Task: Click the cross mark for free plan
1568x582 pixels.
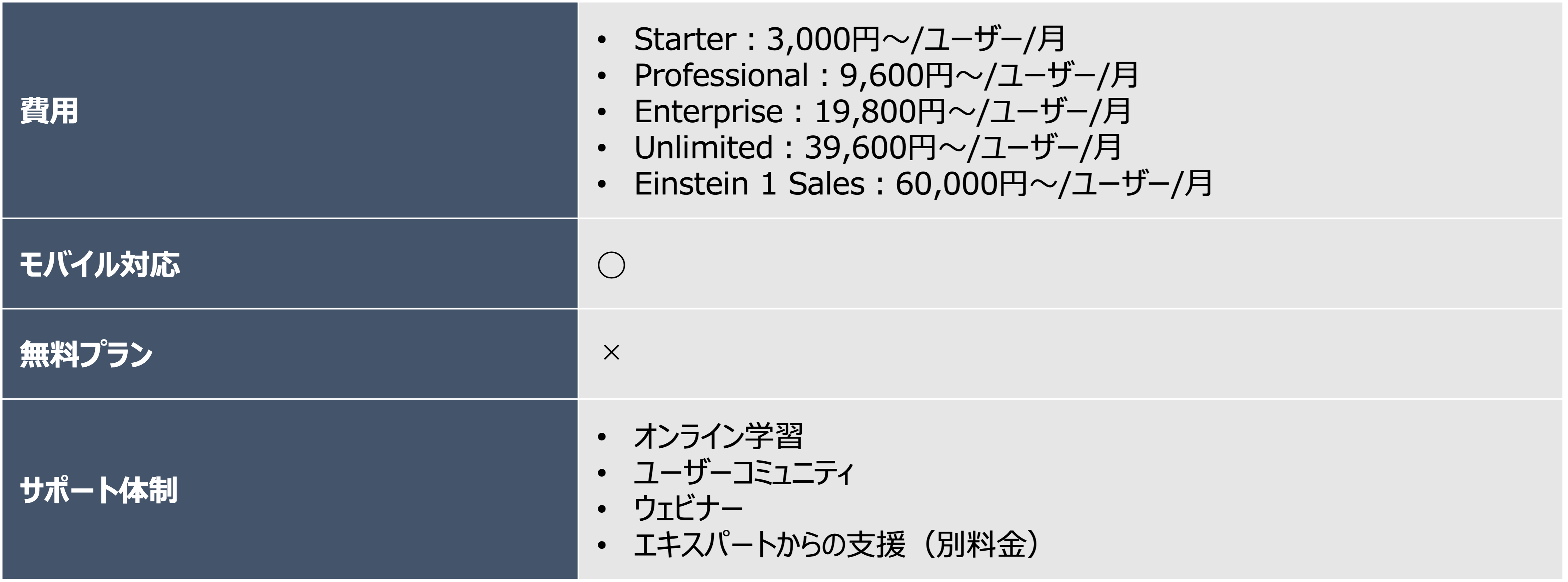Action: click(611, 352)
